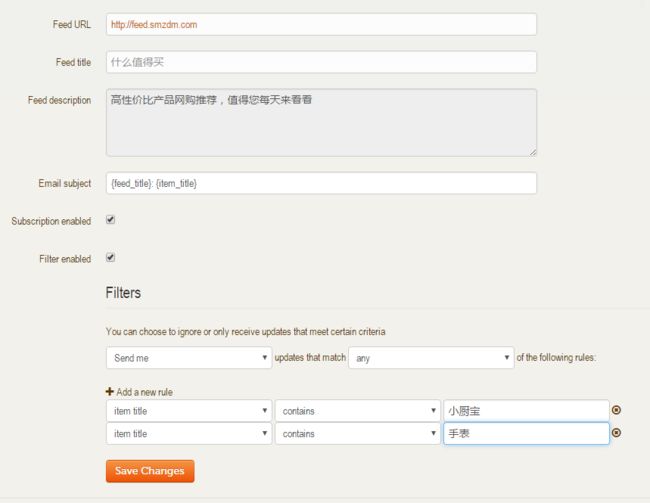
Task: Click the Email subject label
Action: pos(65,183)
